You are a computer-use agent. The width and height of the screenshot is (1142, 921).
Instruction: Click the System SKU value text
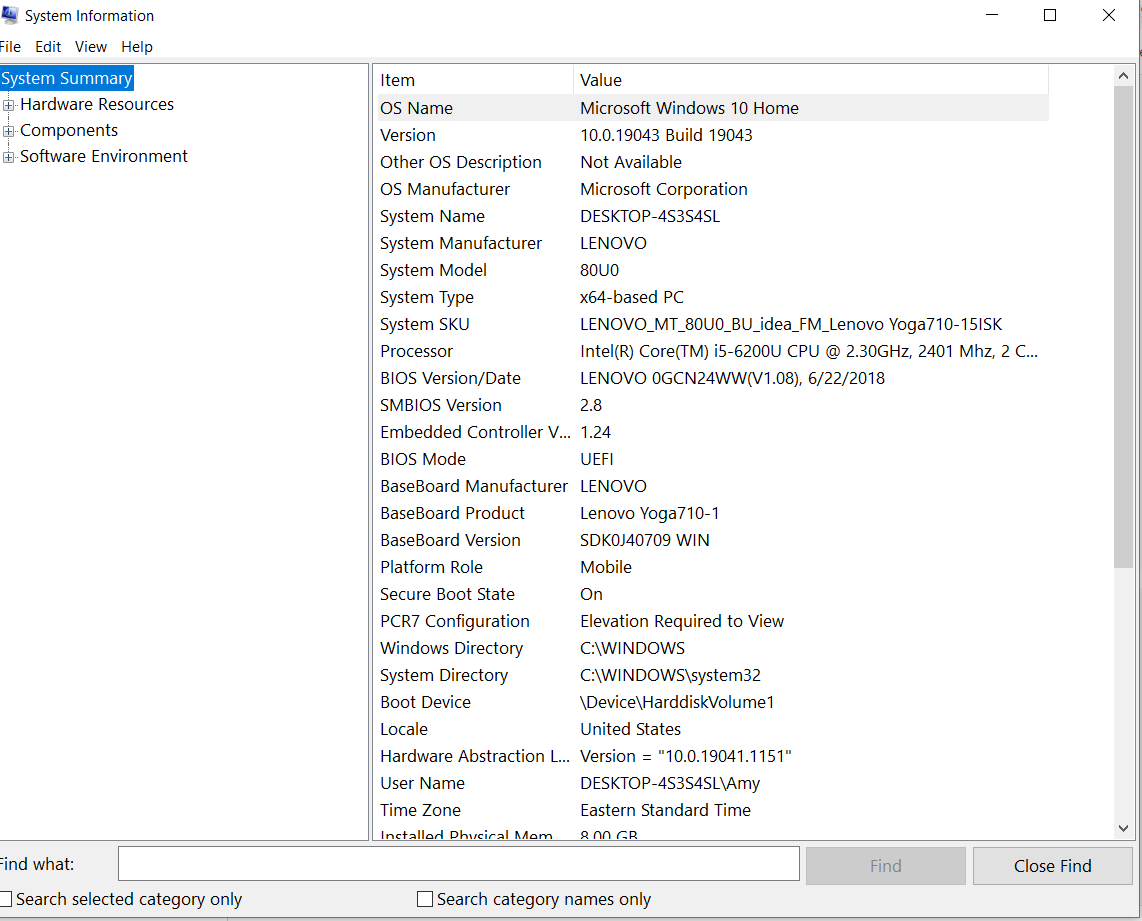click(791, 324)
